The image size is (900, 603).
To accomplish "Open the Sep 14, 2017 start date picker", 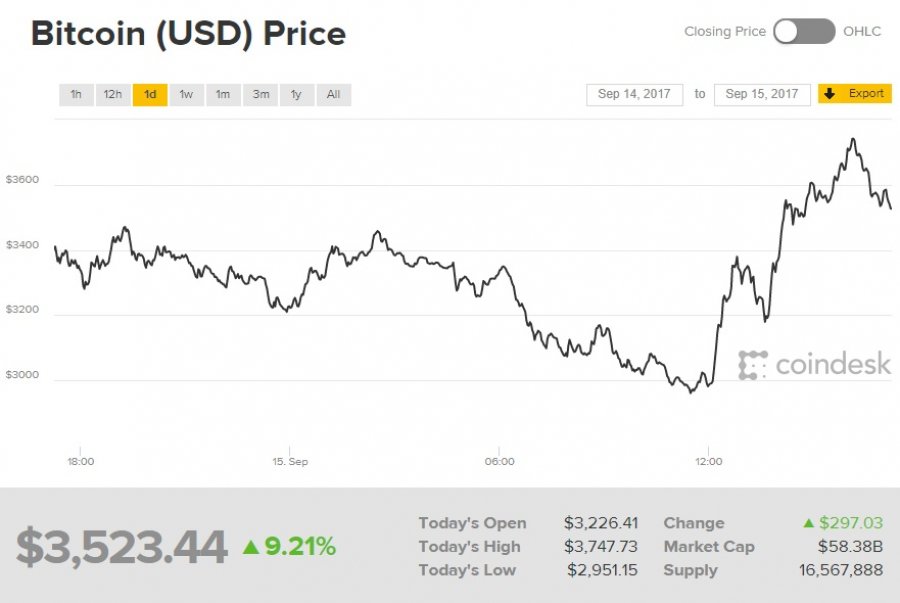I will click(x=634, y=94).
